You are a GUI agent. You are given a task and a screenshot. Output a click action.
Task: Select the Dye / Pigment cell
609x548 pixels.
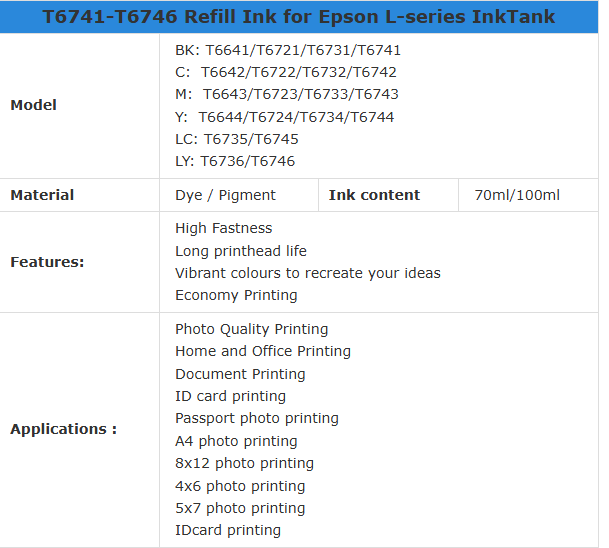tap(225, 195)
